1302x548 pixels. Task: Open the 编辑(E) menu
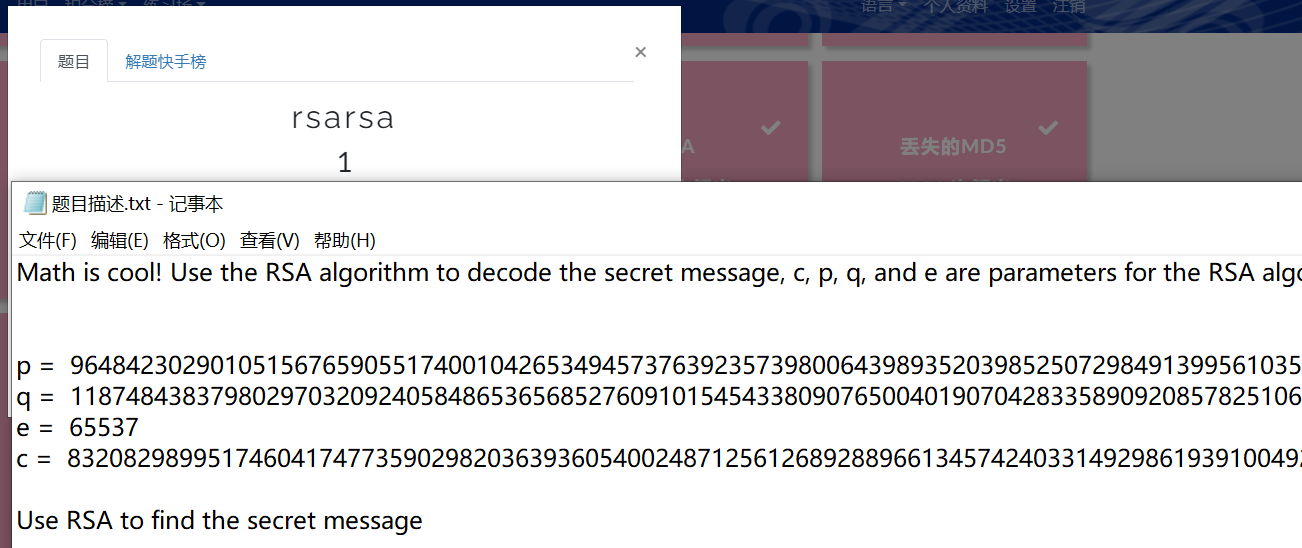point(120,240)
